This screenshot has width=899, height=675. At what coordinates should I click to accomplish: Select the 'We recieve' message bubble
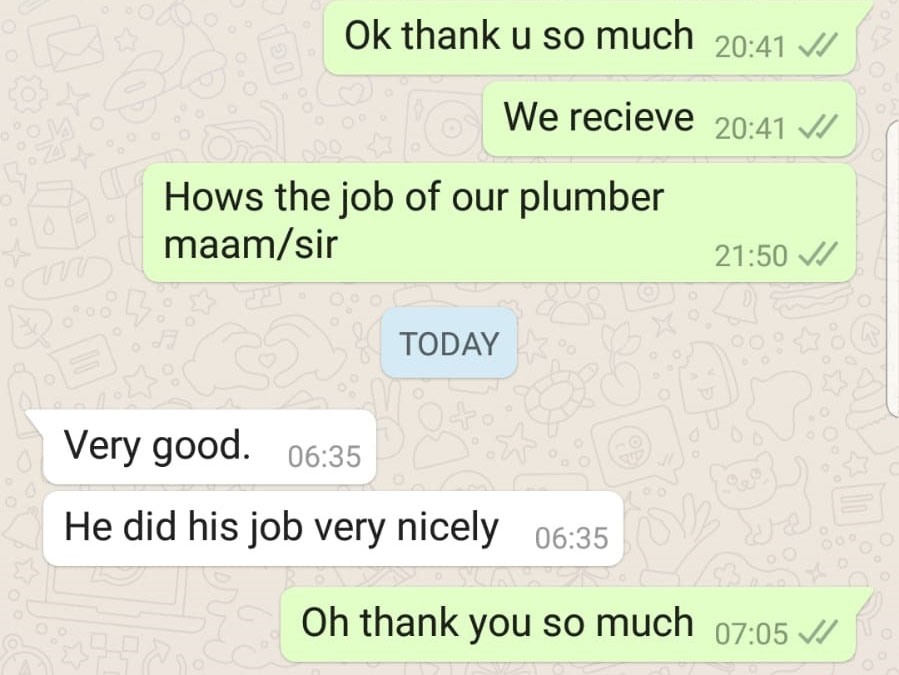669,119
